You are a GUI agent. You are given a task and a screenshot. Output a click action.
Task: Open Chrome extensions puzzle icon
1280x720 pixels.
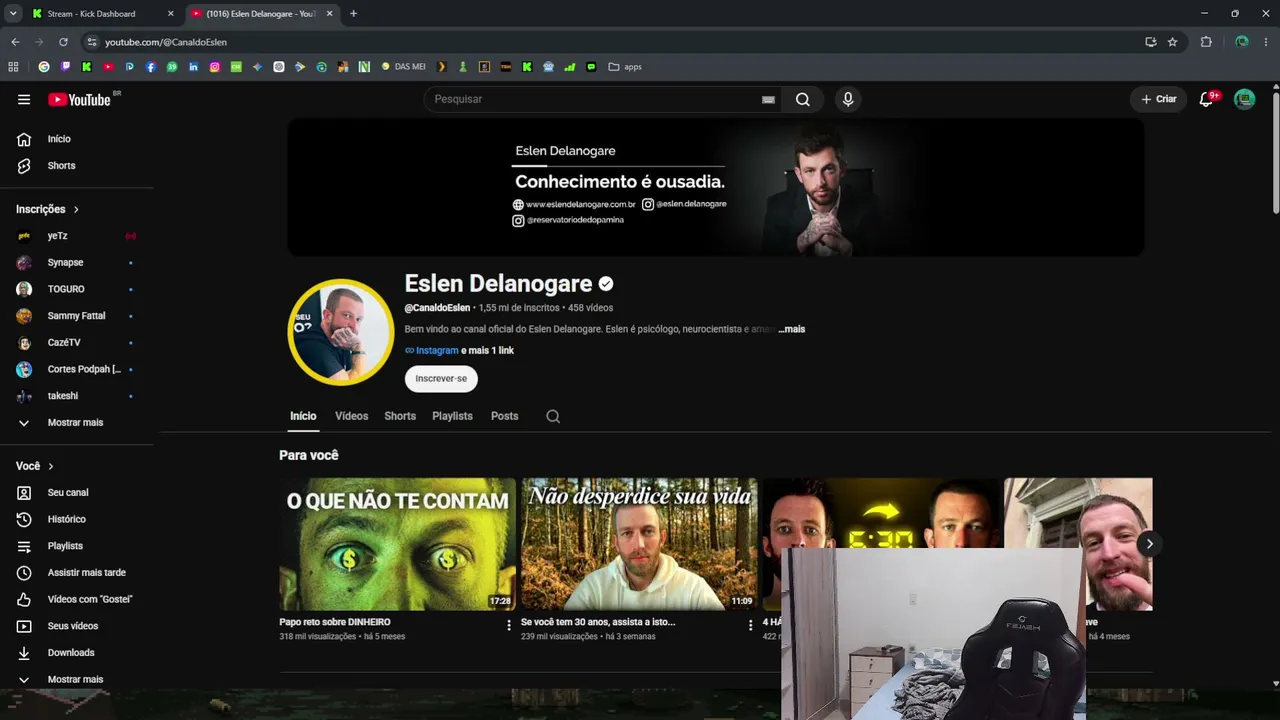click(1206, 42)
